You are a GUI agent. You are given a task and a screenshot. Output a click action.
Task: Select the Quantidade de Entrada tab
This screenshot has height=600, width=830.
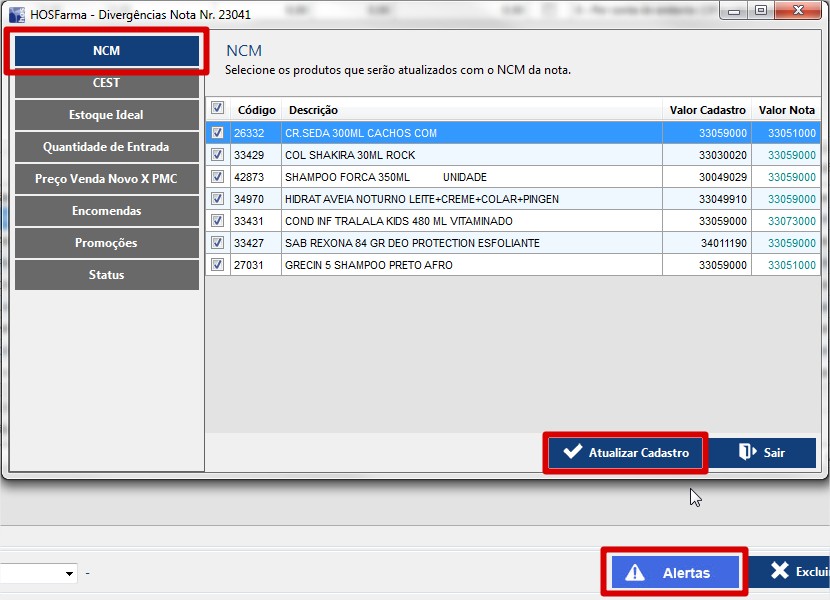(106, 147)
